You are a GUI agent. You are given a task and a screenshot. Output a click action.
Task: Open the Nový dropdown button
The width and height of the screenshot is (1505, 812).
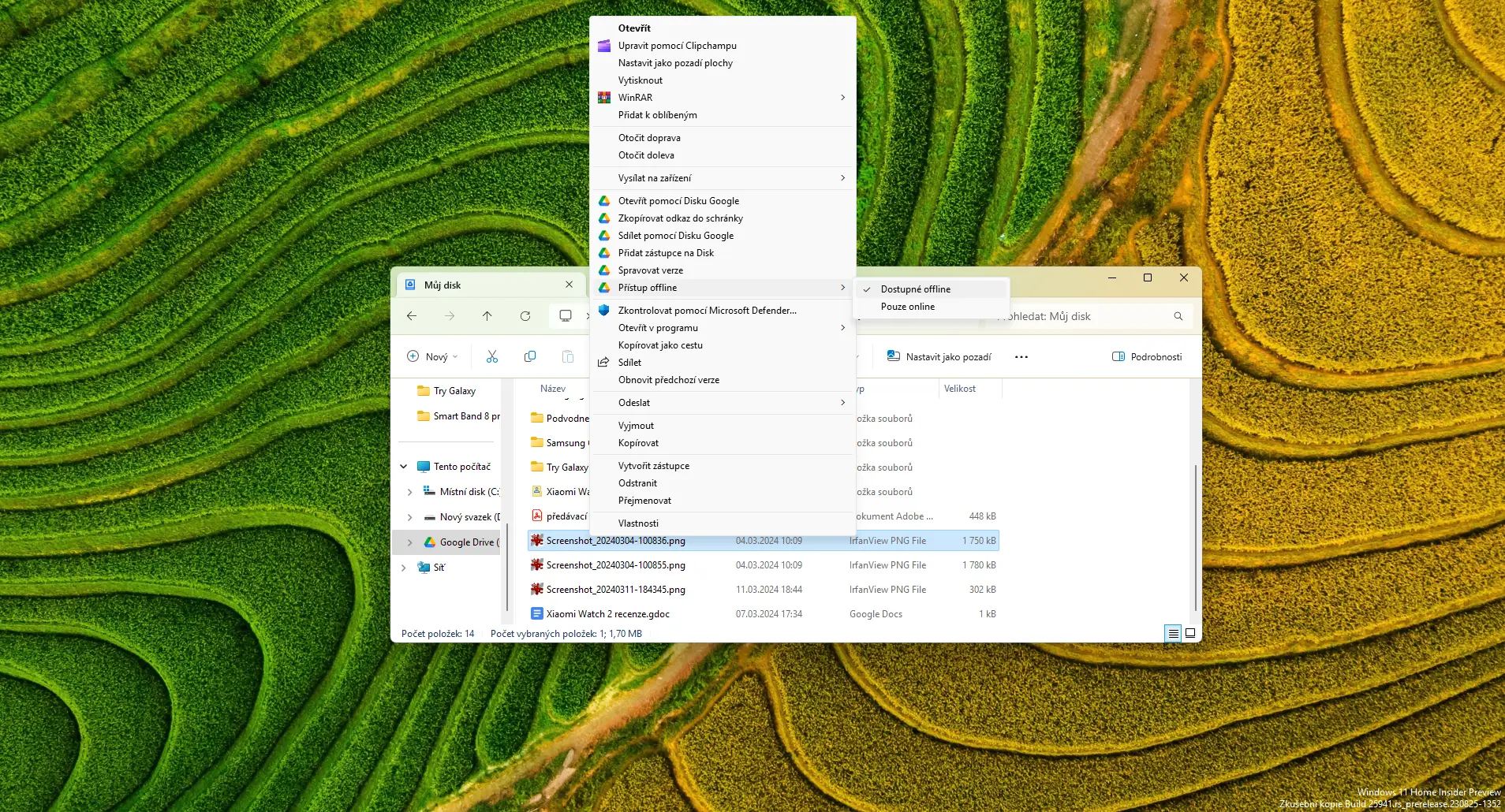432,357
